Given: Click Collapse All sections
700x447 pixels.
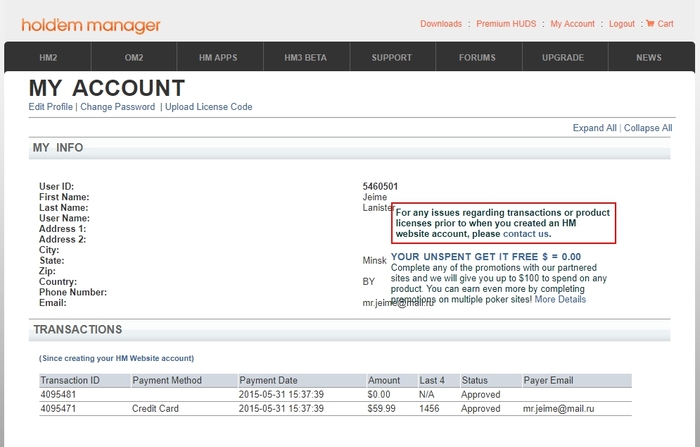Looking at the screenshot, I should [648, 128].
